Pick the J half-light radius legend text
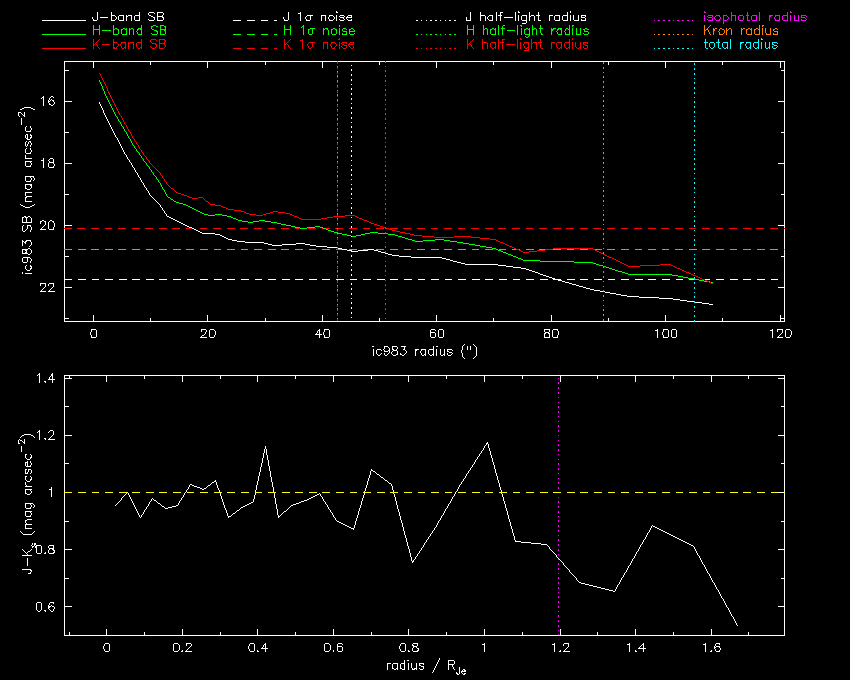 click(526, 18)
